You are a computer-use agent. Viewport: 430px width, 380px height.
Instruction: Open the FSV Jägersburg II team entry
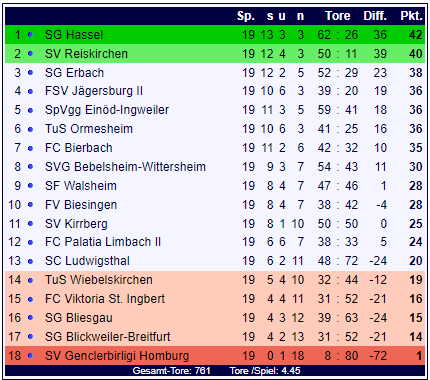(x=94, y=91)
